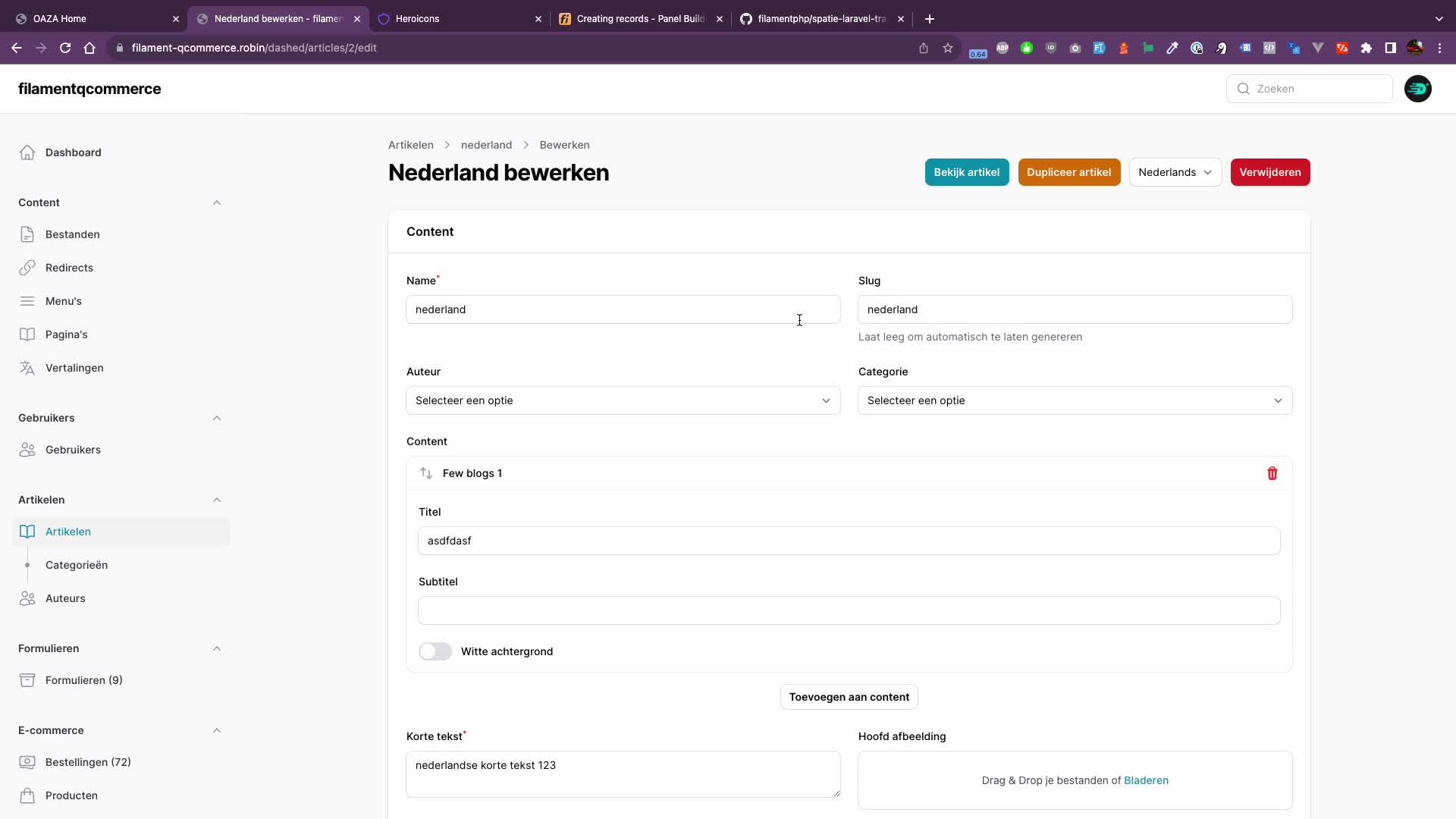The width and height of the screenshot is (1456, 819).
Task: Click the reorder arrows icon next to Few blogs 1
Action: (x=426, y=473)
